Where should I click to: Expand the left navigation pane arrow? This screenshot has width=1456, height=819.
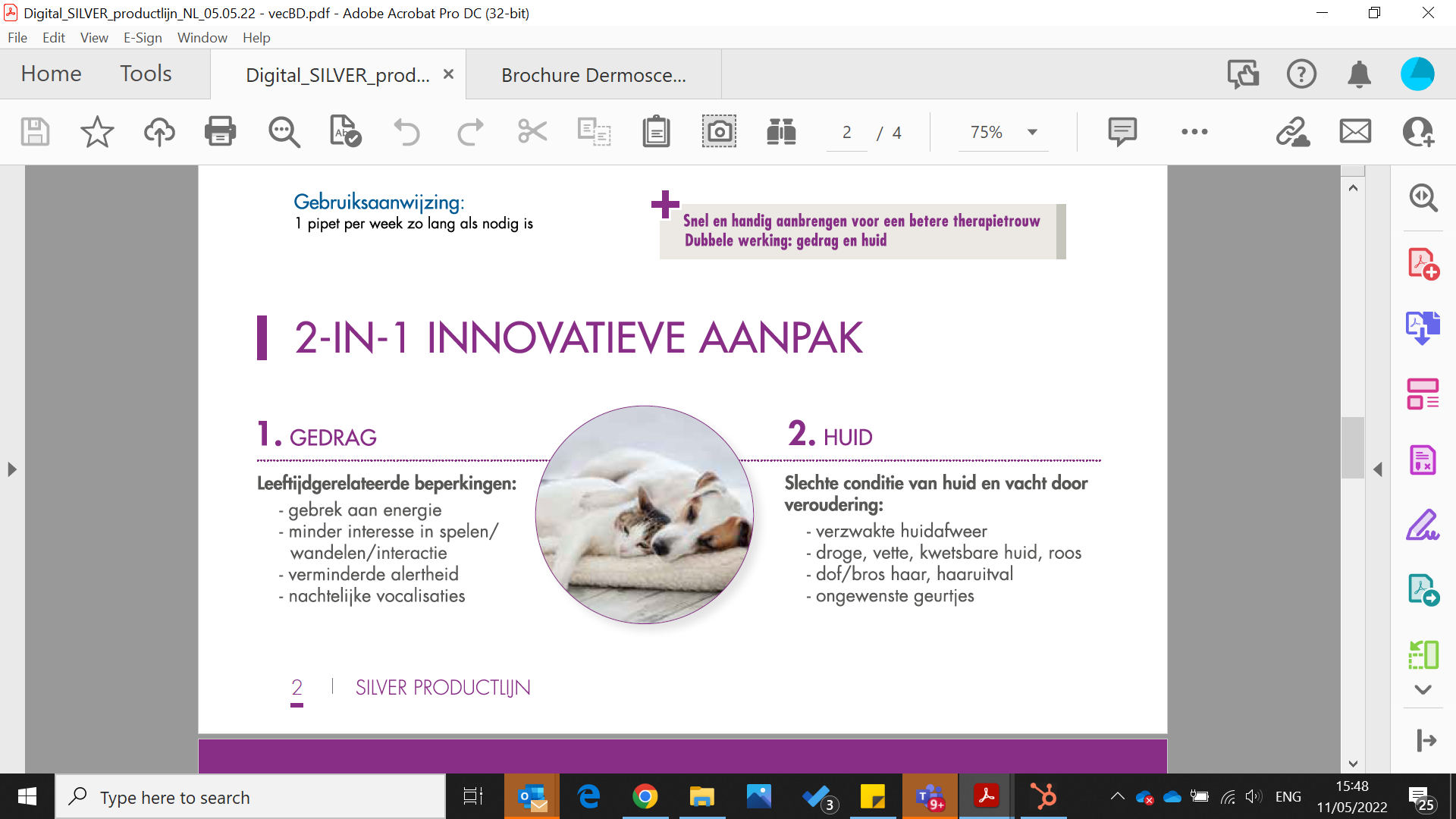(11, 469)
